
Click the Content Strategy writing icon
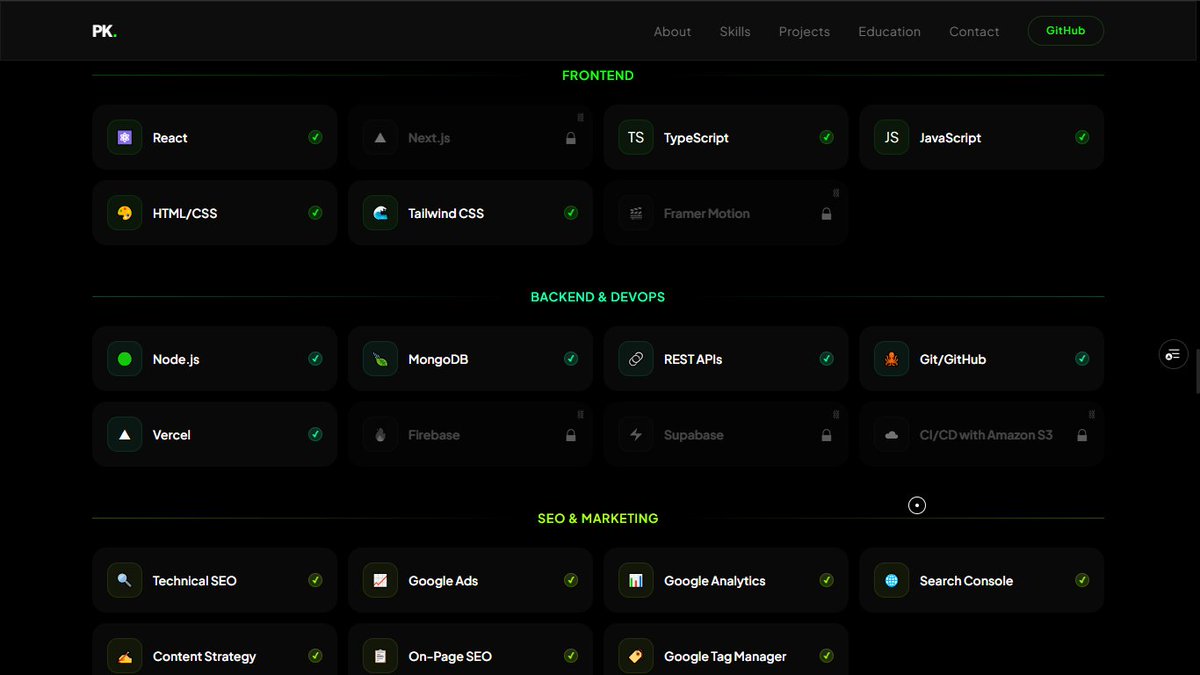pos(124,656)
